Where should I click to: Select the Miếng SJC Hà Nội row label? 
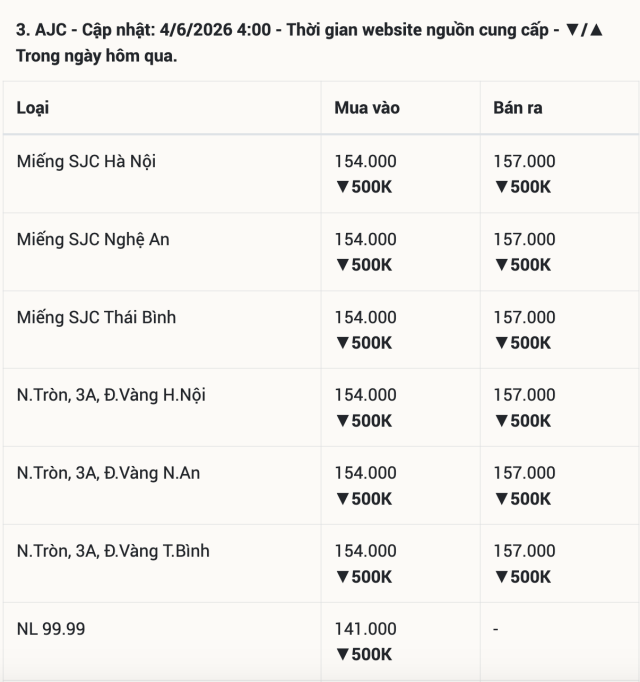tap(86, 161)
